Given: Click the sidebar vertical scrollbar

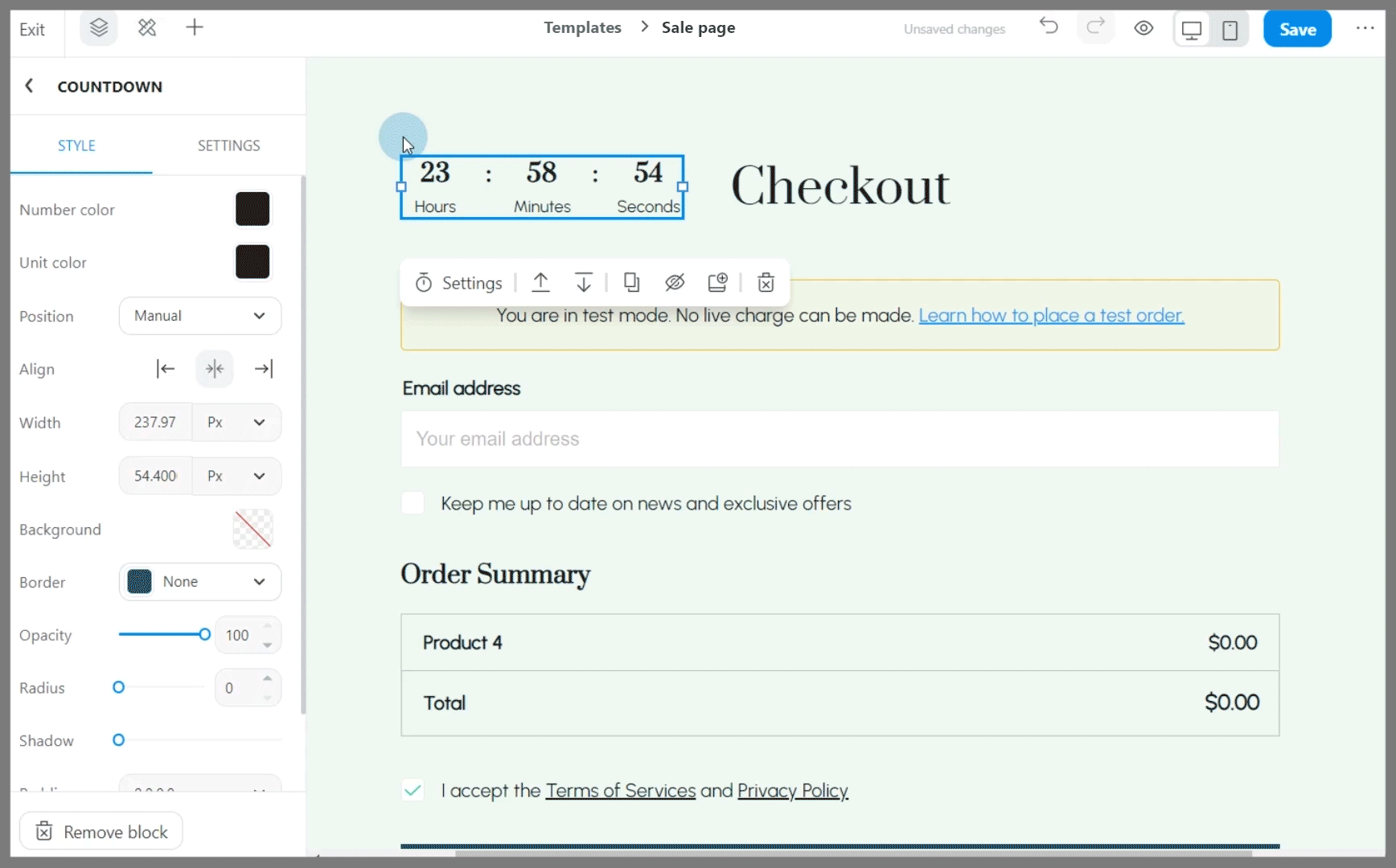Looking at the screenshot, I should point(303,444).
